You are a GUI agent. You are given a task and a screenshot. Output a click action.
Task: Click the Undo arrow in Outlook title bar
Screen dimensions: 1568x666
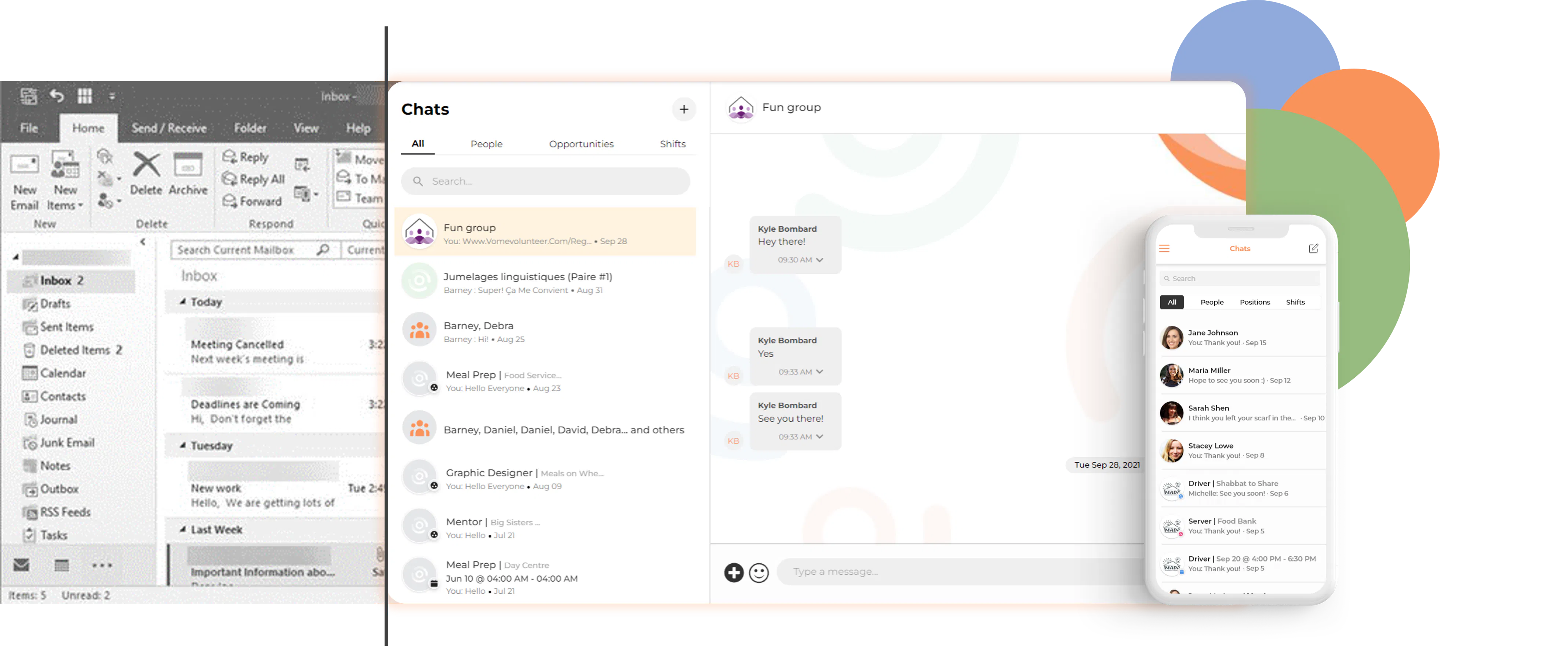[57, 95]
